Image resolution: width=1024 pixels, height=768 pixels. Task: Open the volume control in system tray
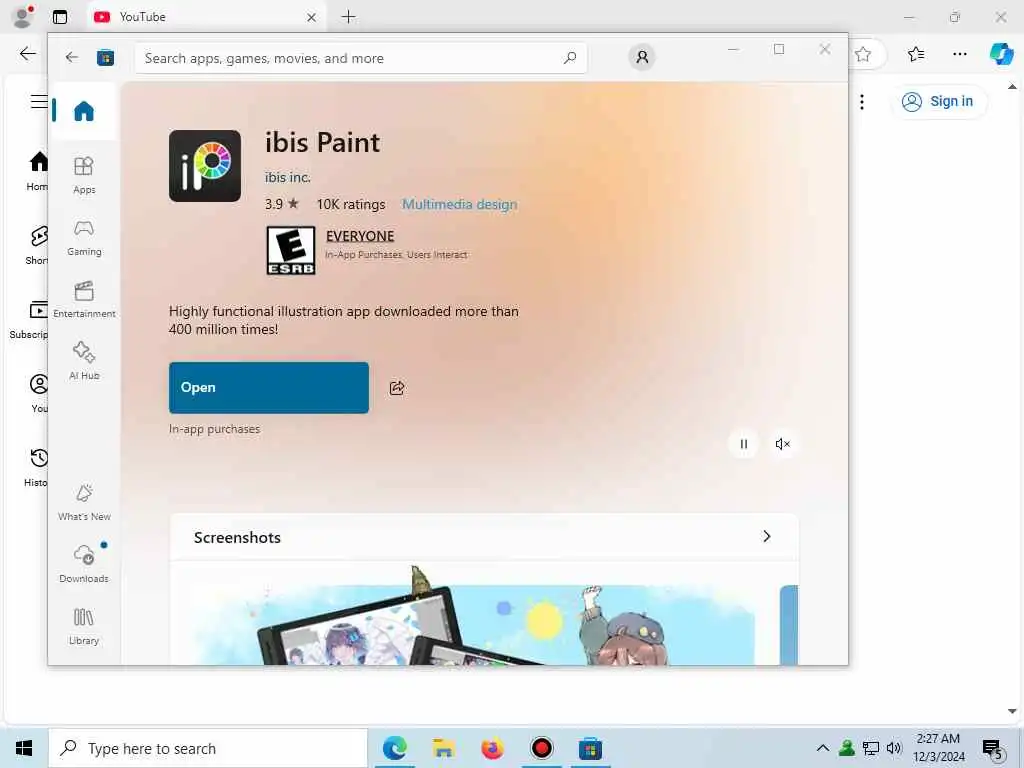pos(894,748)
